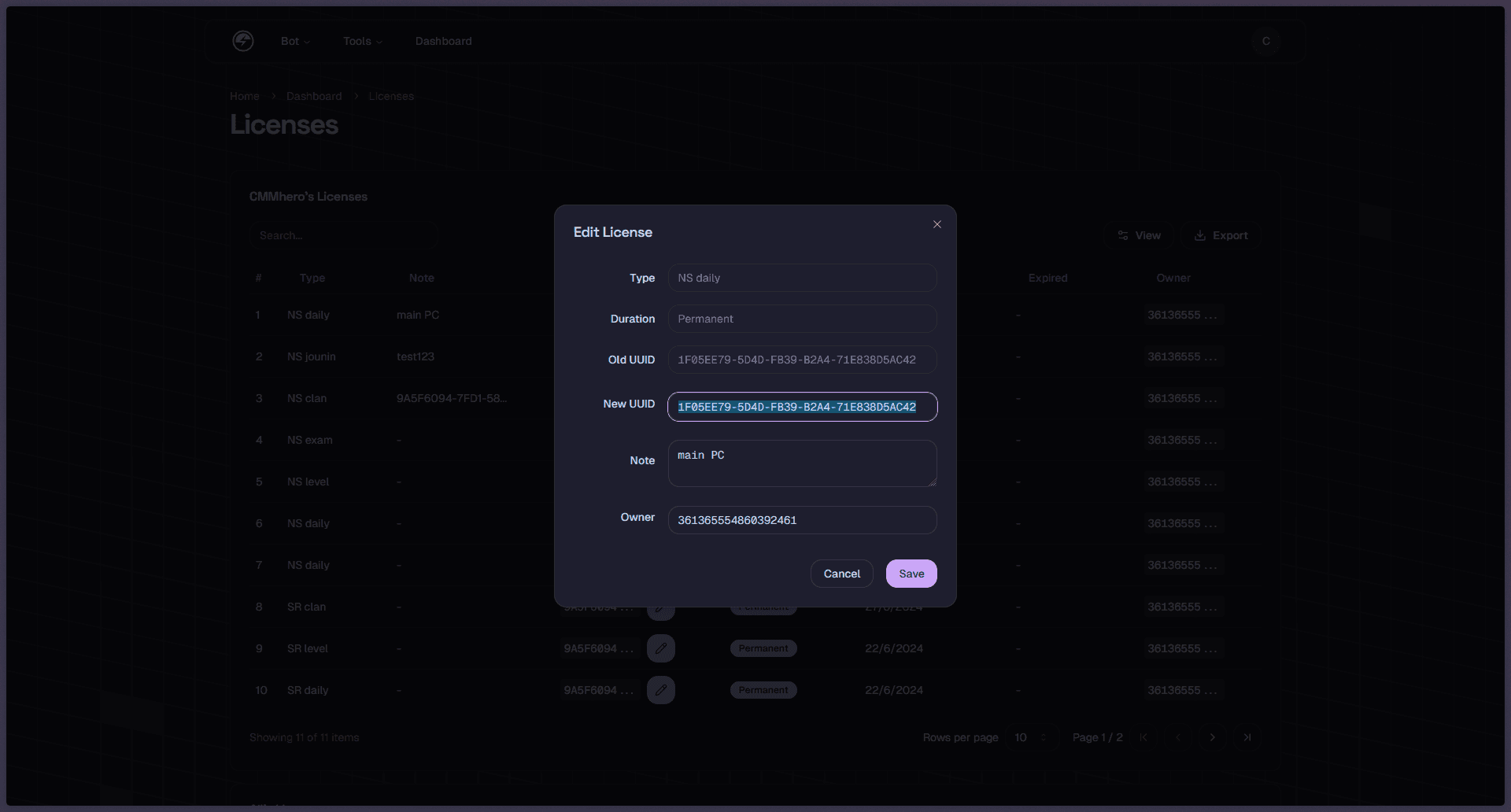Click the edit pencil icon on SR level row

tap(661, 648)
